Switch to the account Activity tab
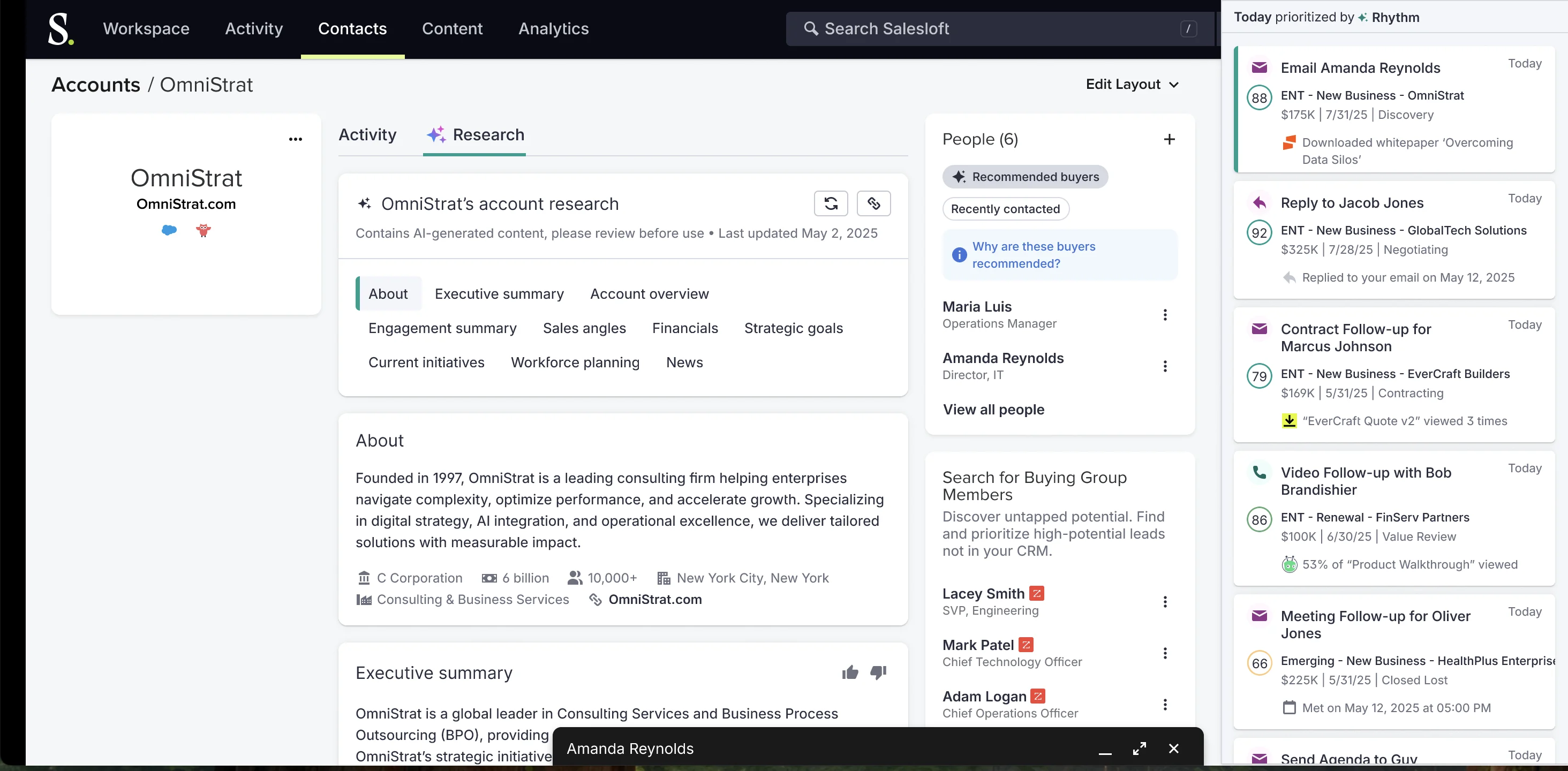Image resolution: width=1568 pixels, height=771 pixels. point(367,134)
